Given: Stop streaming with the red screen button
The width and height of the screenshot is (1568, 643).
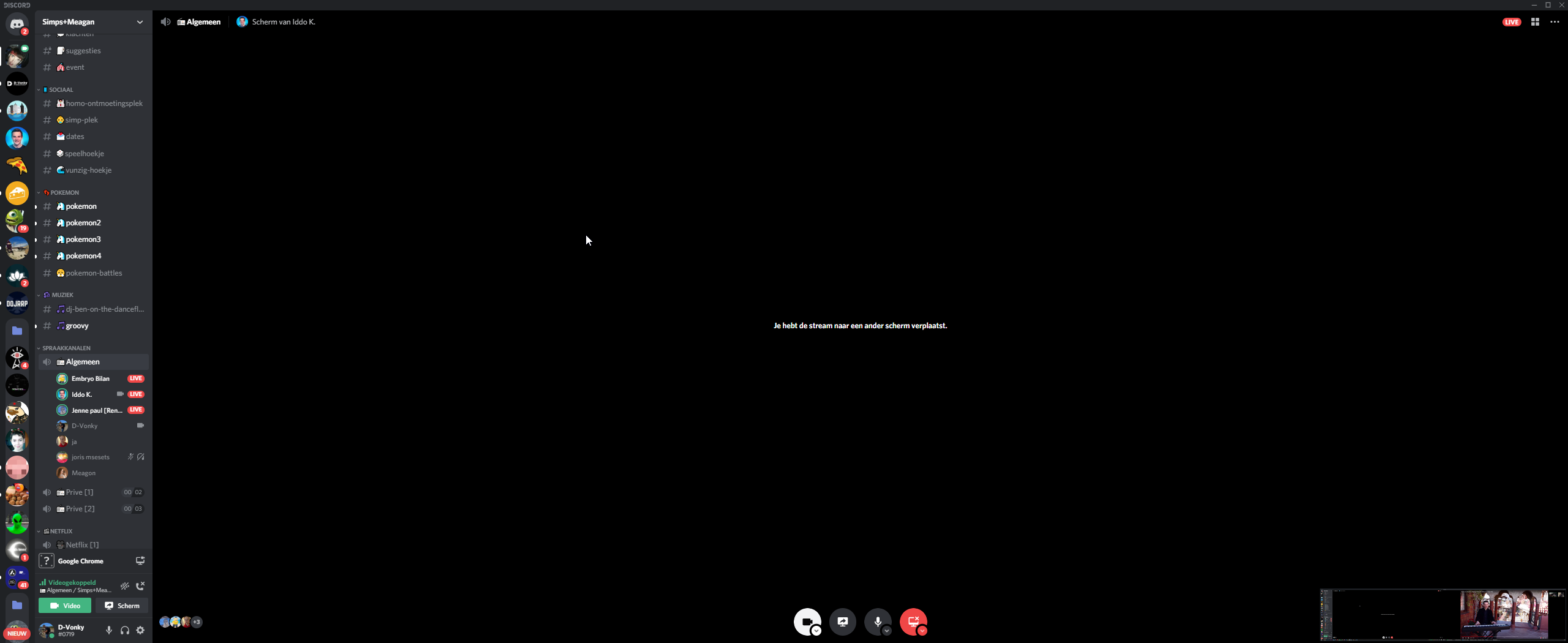Looking at the screenshot, I should (913, 622).
